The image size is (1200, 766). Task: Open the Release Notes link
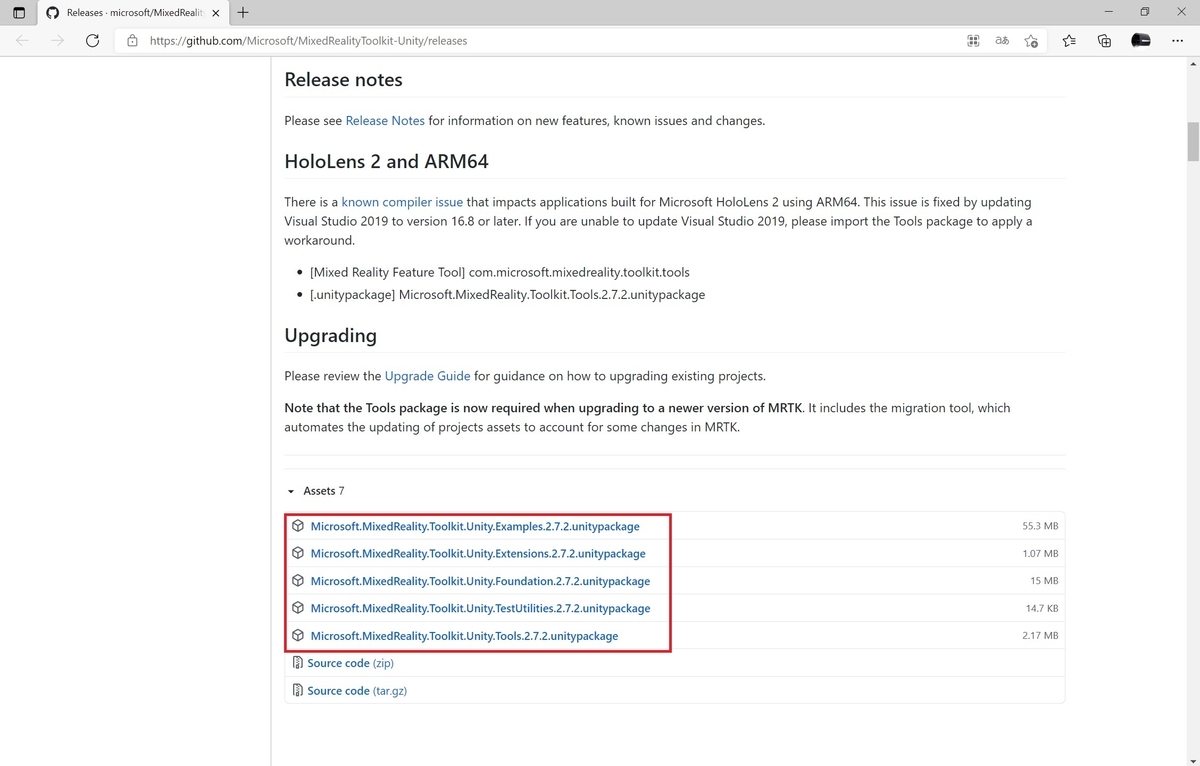[385, 120]
